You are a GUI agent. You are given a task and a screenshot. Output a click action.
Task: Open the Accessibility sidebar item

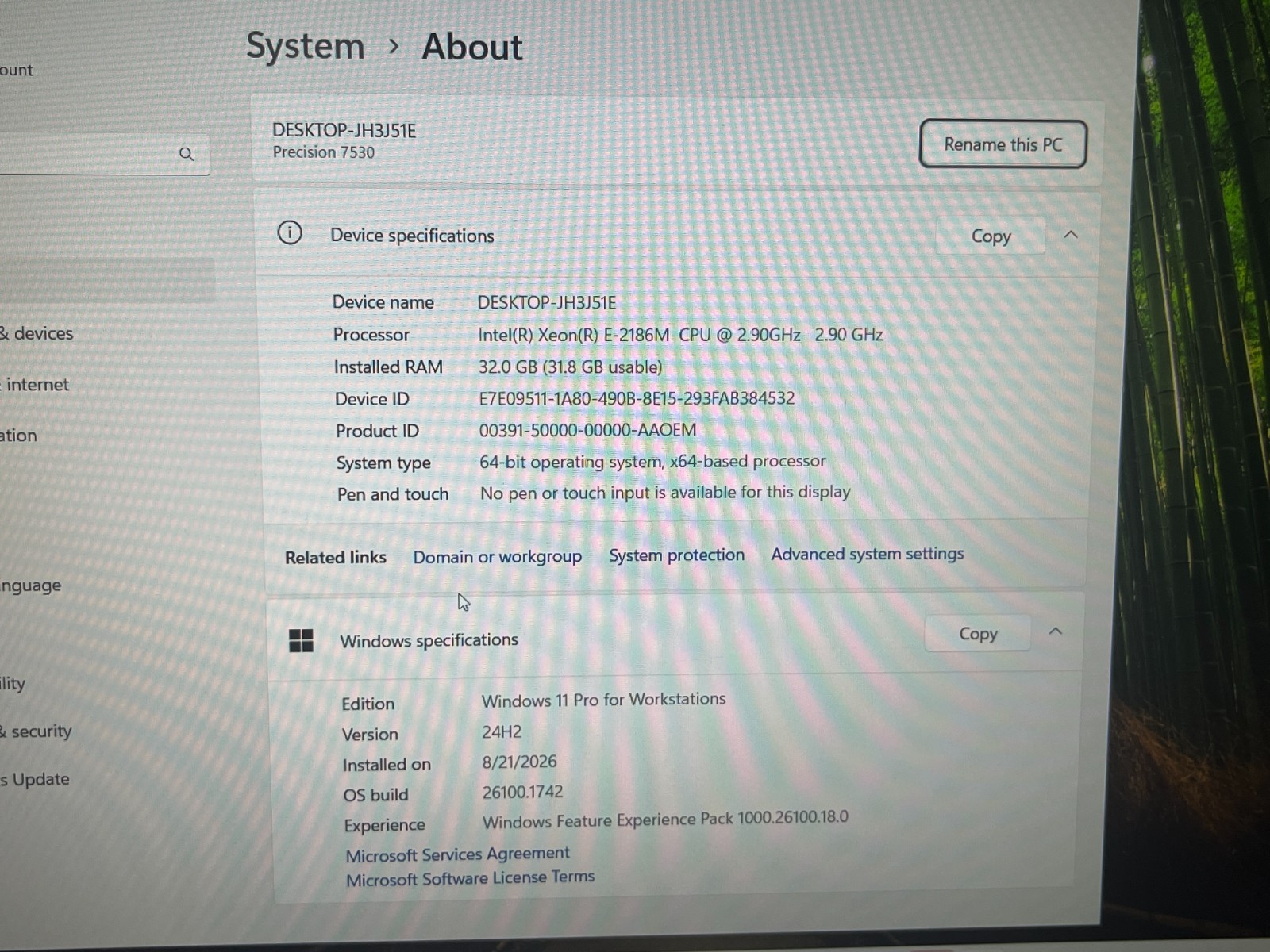pos(13,683)
